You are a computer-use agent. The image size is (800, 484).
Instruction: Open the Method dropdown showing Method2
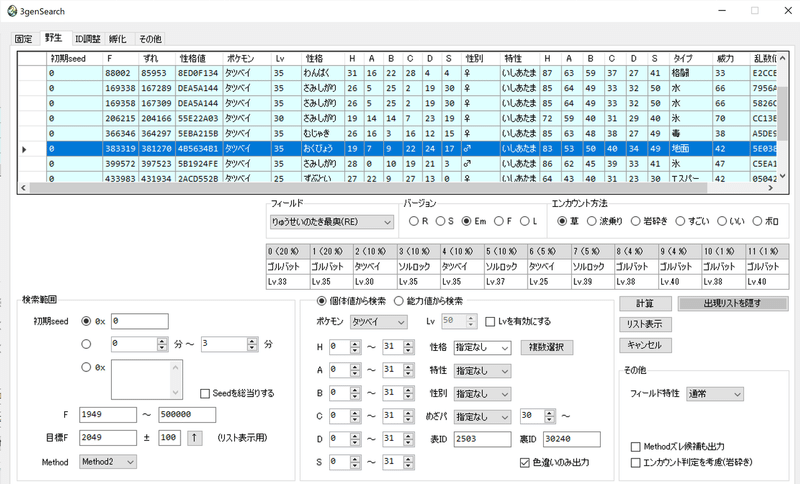coord(108,462)
